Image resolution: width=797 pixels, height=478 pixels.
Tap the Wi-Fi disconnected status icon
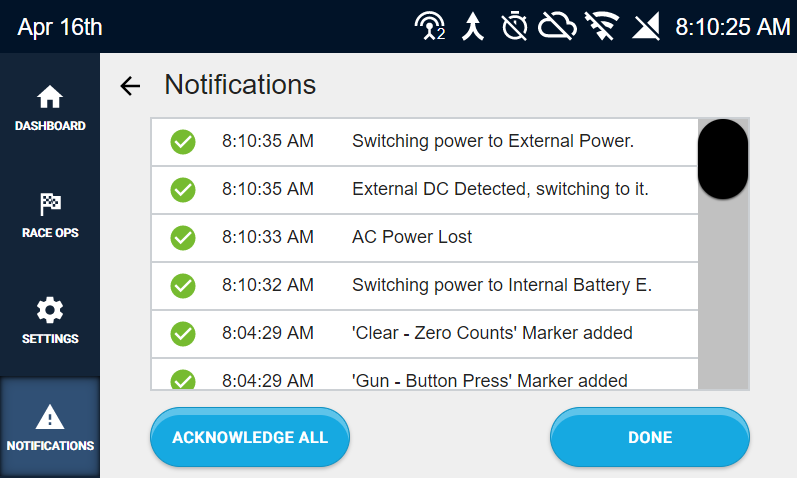click(x=602, y=26)
